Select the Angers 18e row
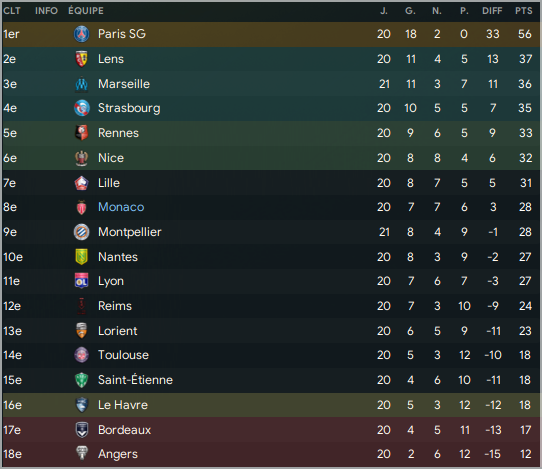542x469 pixels. tap(271, 454)
